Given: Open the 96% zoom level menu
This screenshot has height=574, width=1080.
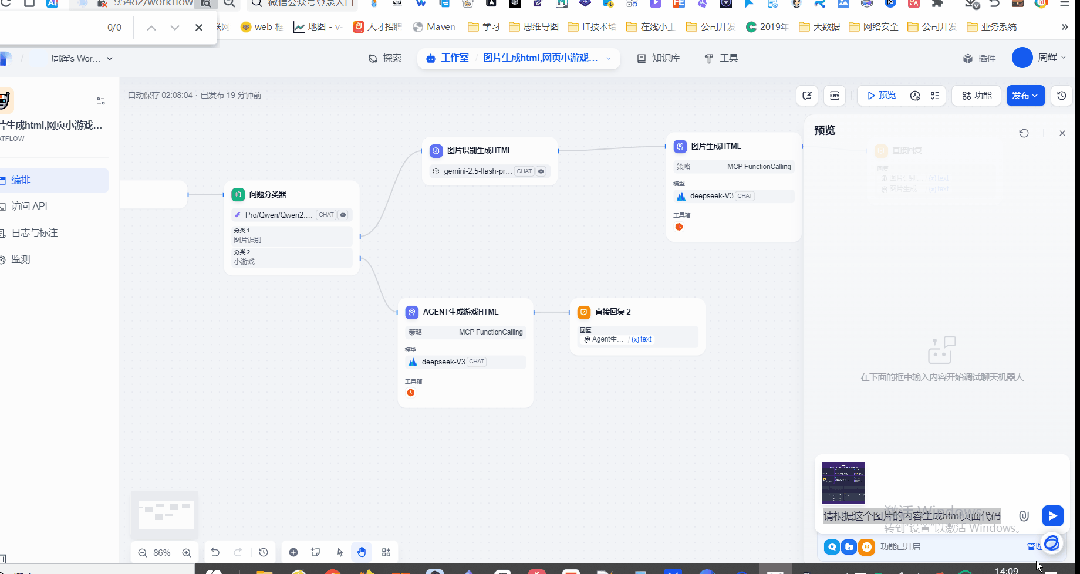Looking at the screenshot, I should tap(162, 553).
